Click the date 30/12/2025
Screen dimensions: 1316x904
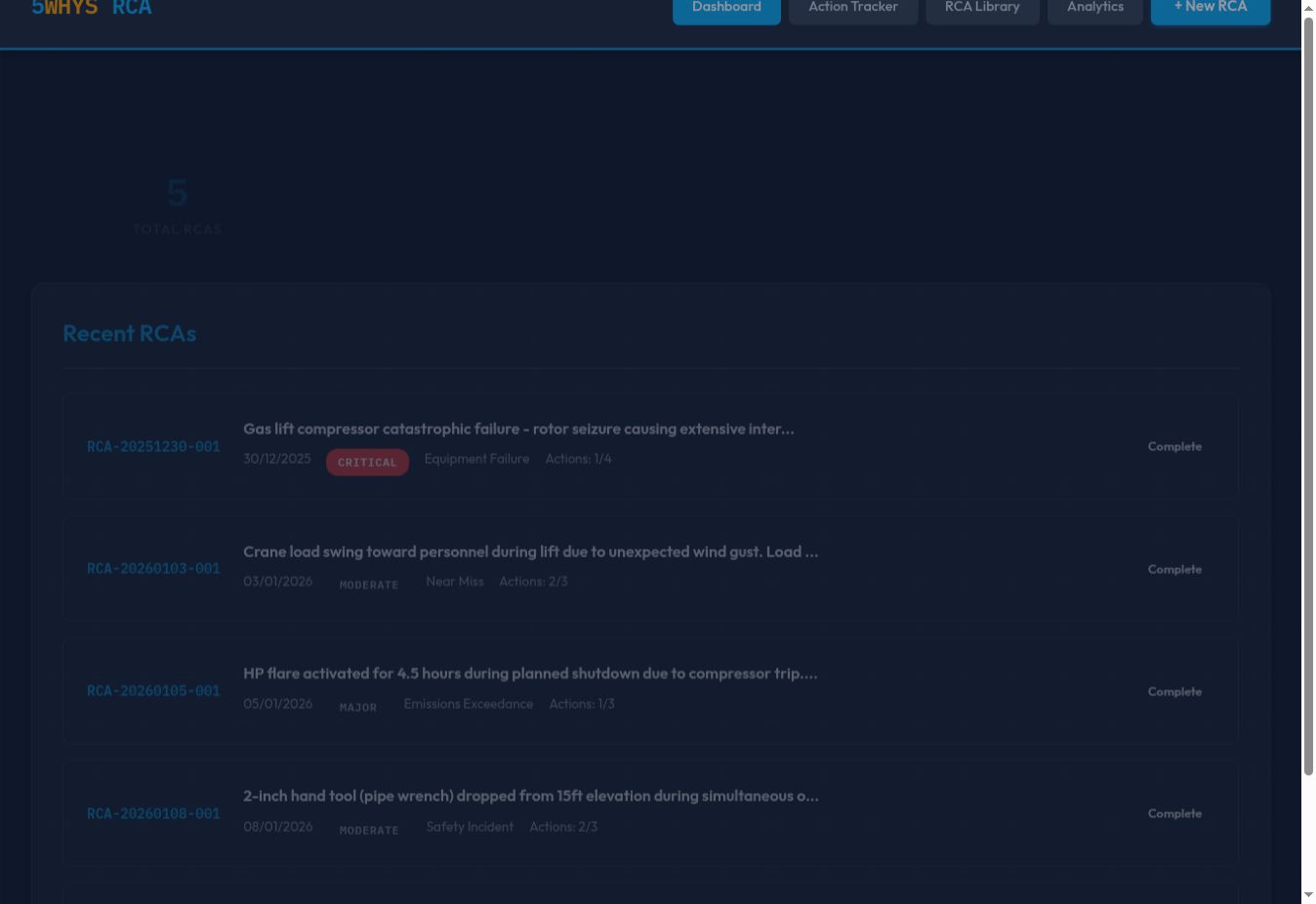click(277, 459)
